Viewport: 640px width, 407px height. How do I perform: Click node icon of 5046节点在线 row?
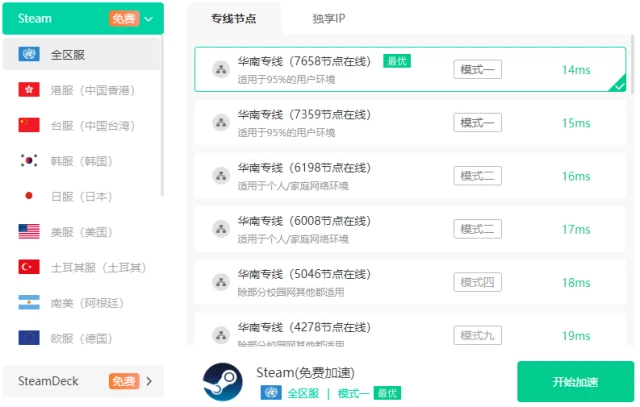pos(221,282)
